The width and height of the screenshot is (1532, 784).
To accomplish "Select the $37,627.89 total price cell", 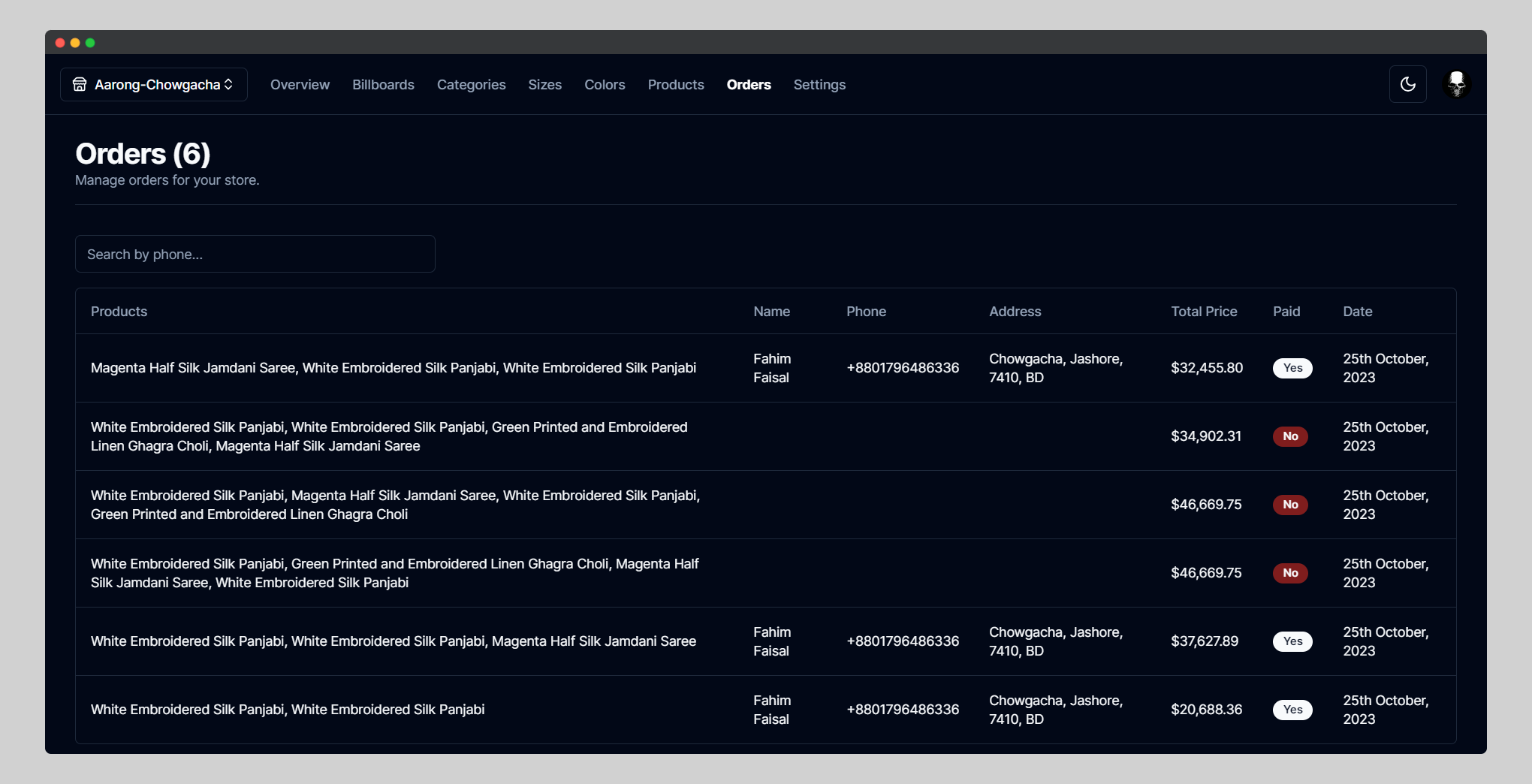I will [1205, 641].
